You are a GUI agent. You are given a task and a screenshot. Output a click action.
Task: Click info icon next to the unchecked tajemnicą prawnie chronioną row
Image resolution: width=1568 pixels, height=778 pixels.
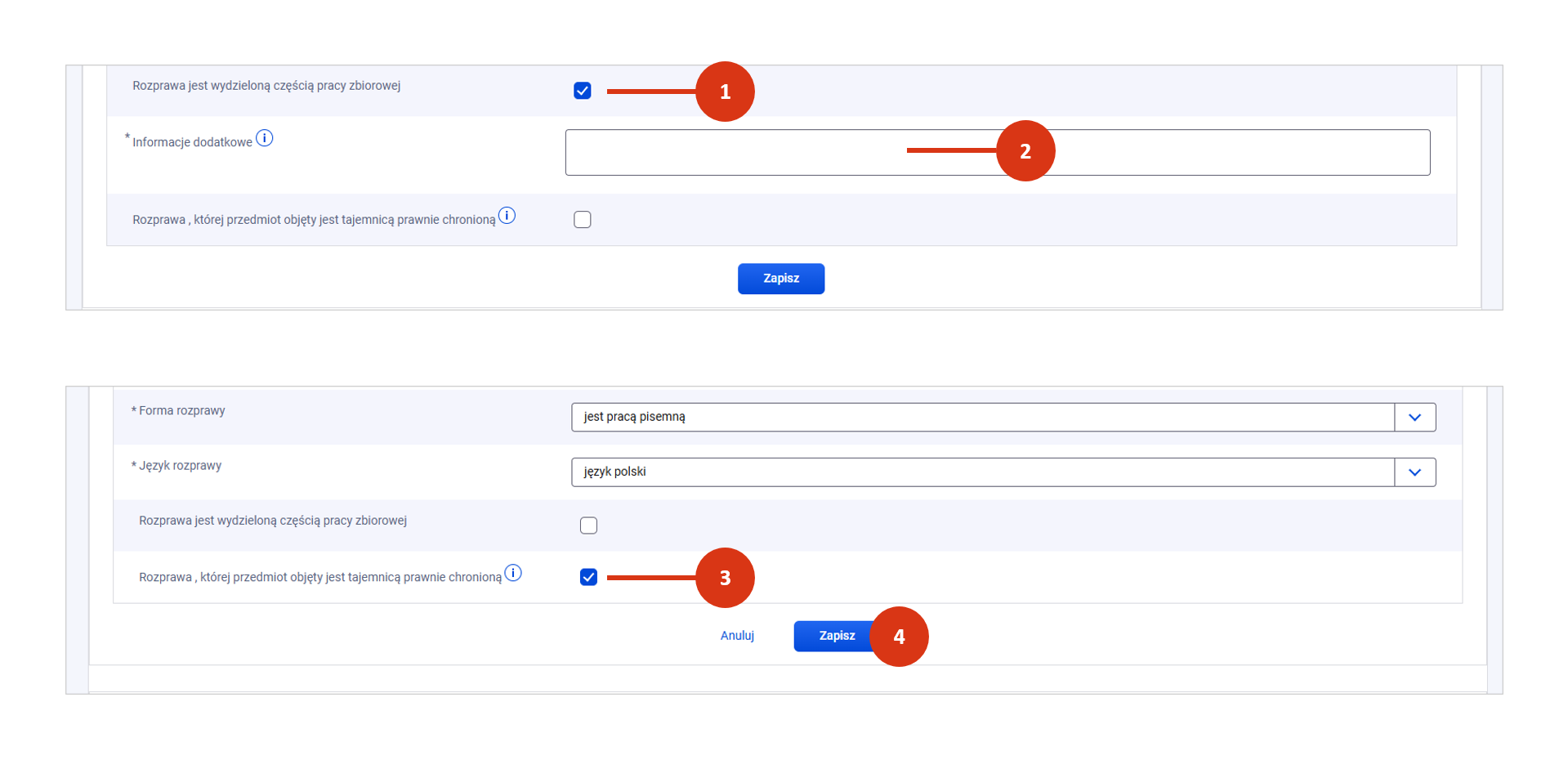tap(507, 216)
